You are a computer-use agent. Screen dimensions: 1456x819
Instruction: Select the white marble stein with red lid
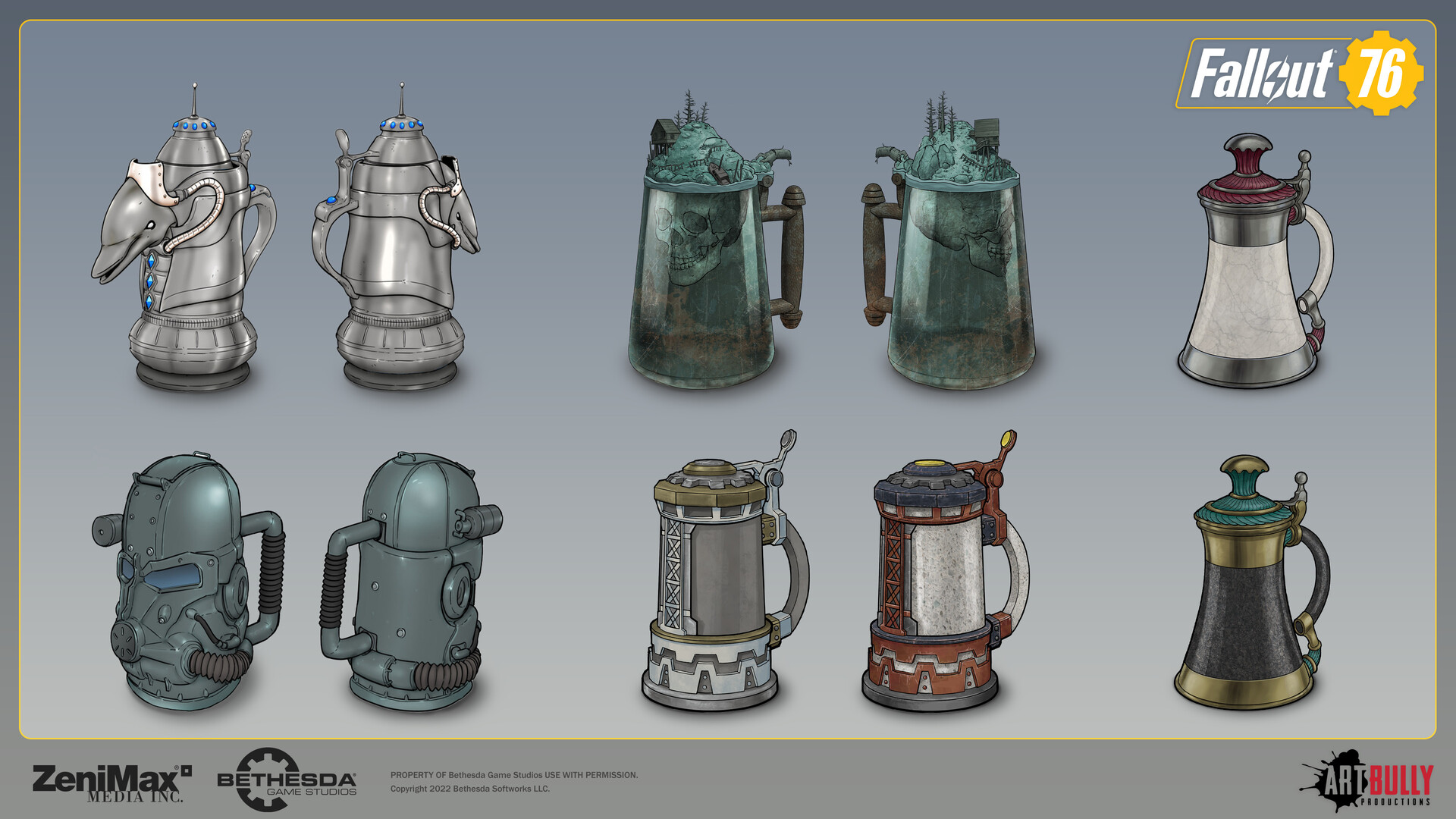(1255, 261)
